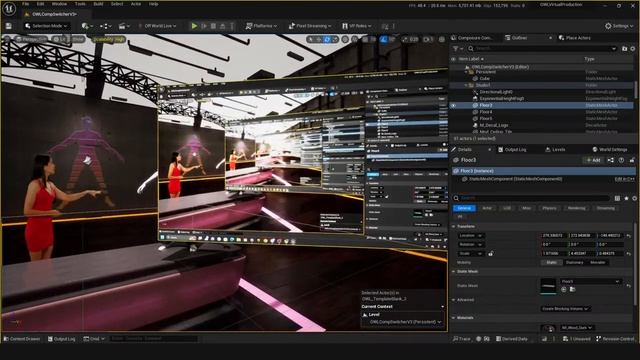640x360 pixels.
Task: Open the Tools menu
Action: coord(80,4)
